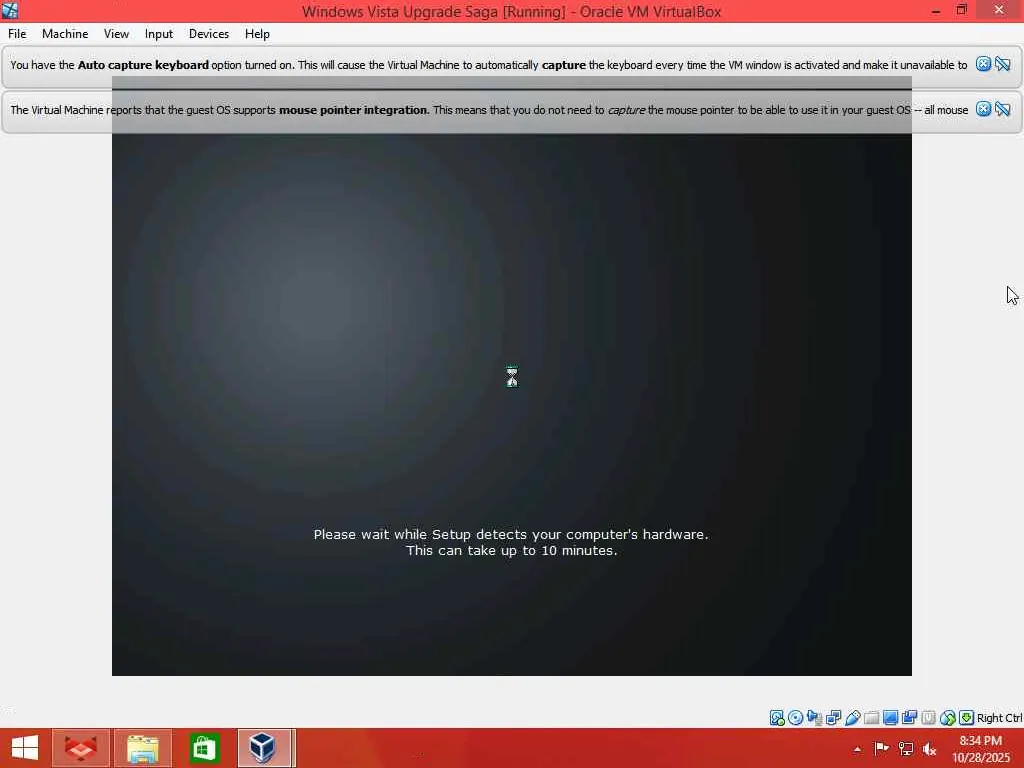Show hidden system tray icons
1024x768 pixels.
coord(857,749)
